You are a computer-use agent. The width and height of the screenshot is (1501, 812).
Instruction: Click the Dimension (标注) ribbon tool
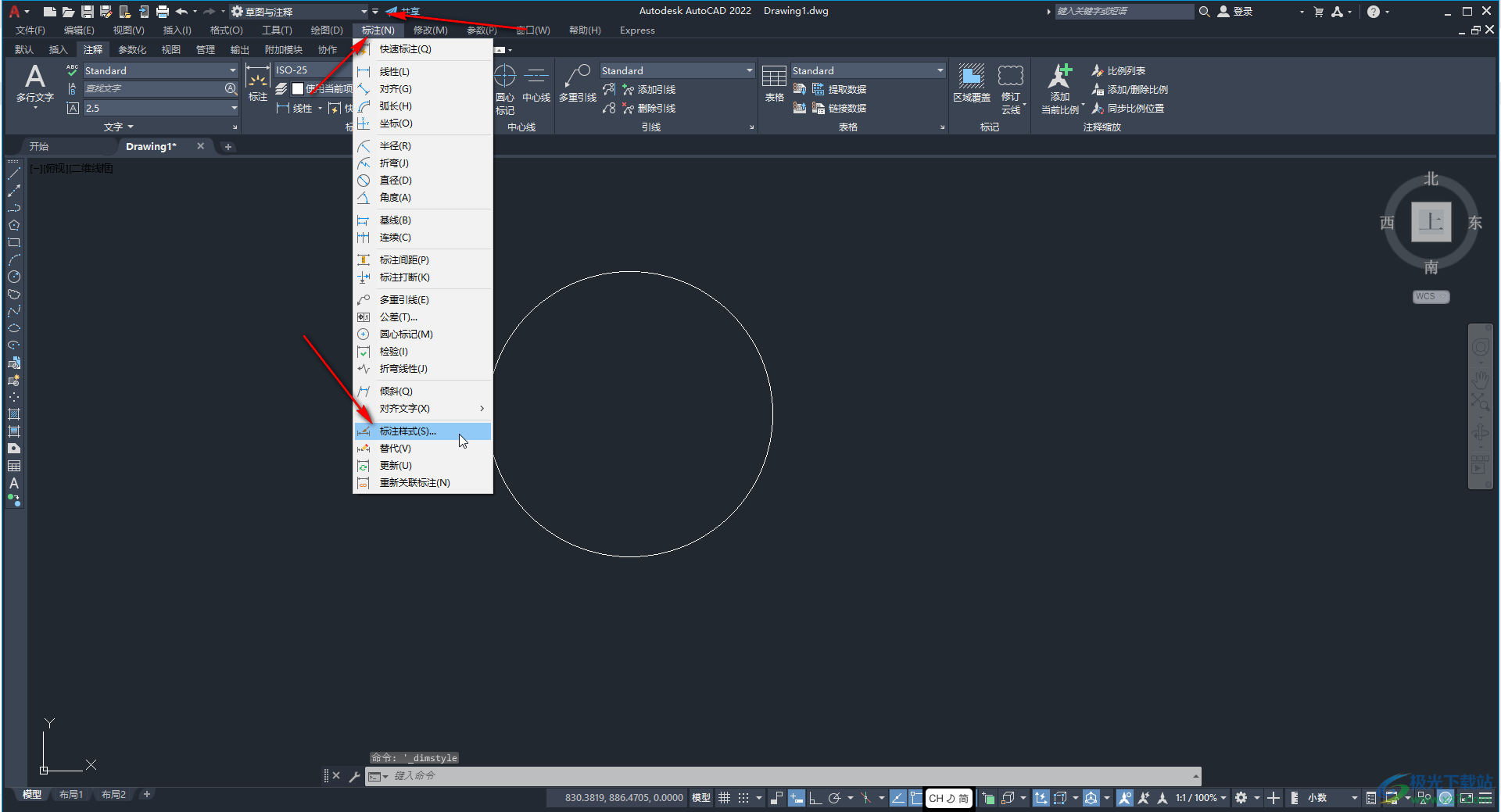(258, 84)
